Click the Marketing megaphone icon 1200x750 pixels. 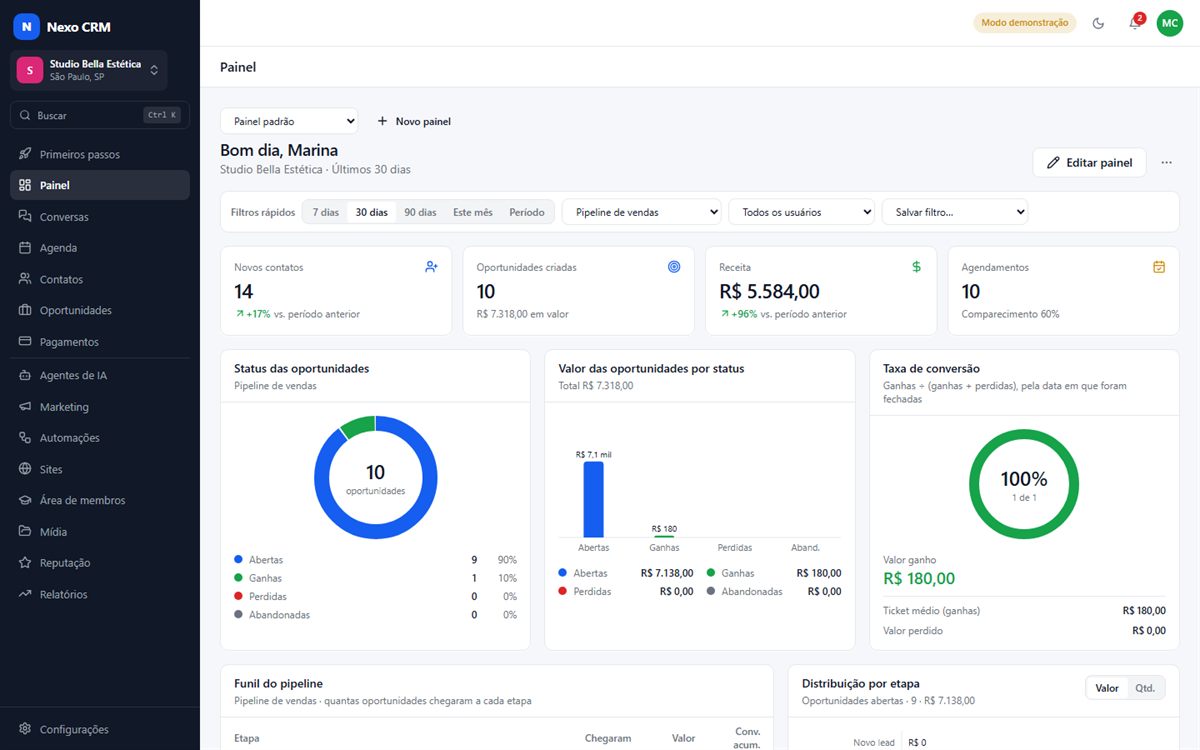click(x=25, y=407)
